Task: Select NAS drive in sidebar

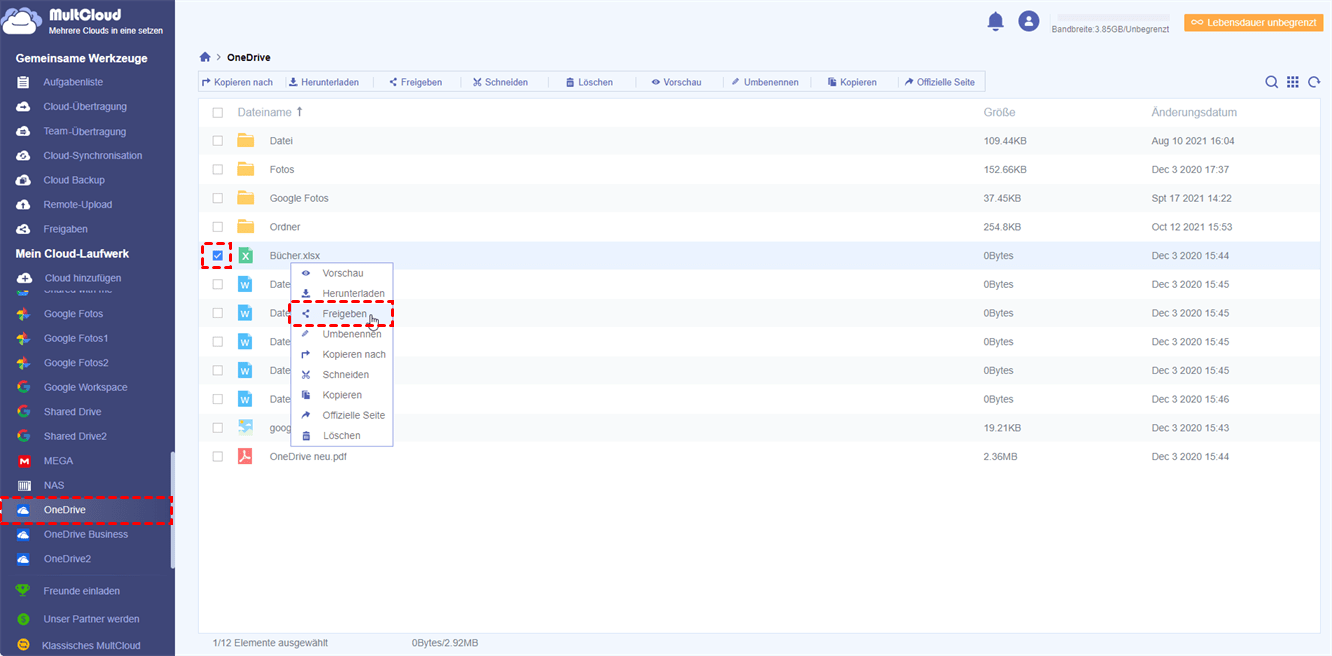Action: point(54,485)
